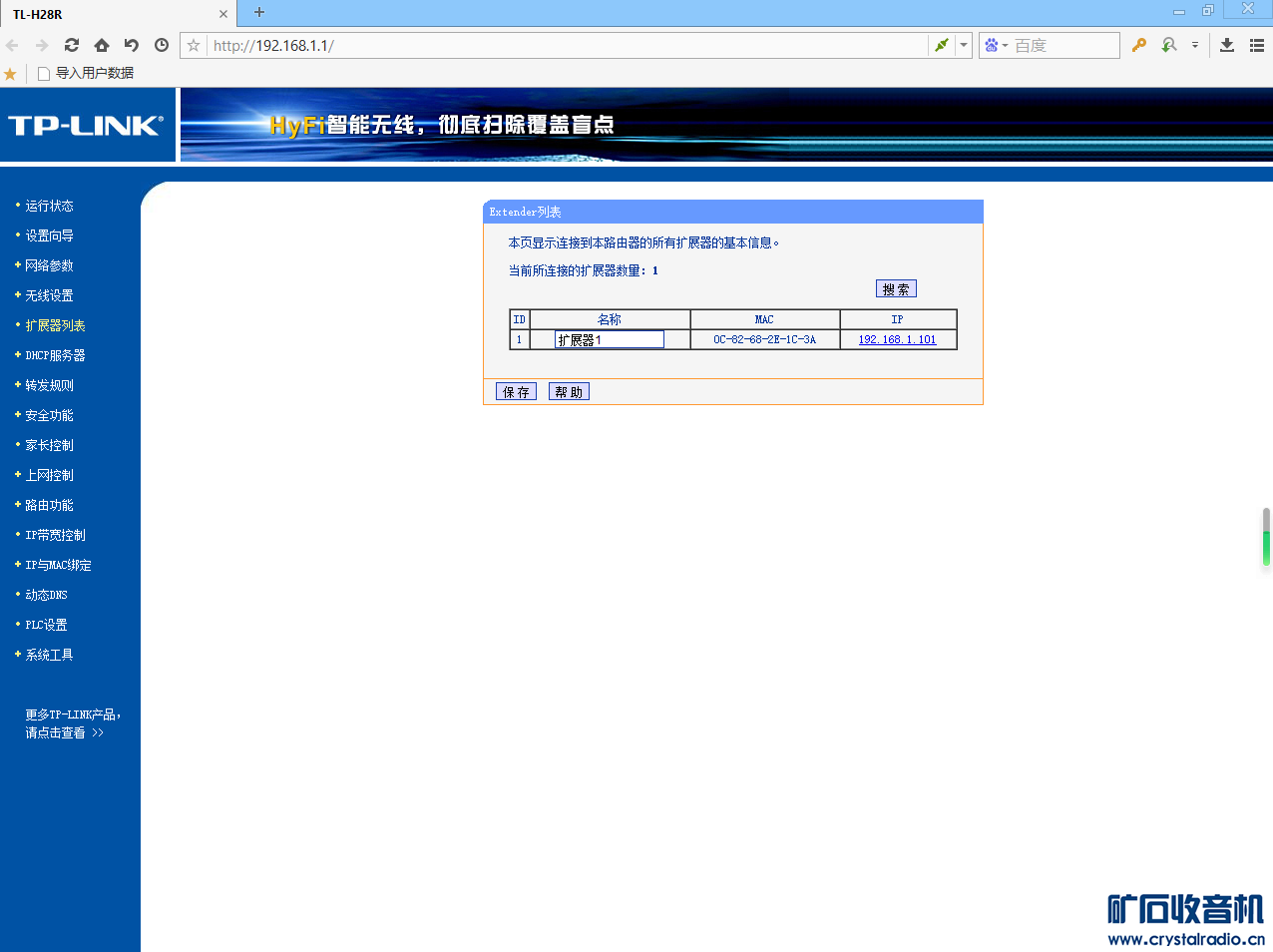Go to home page icon

(102, 45)
